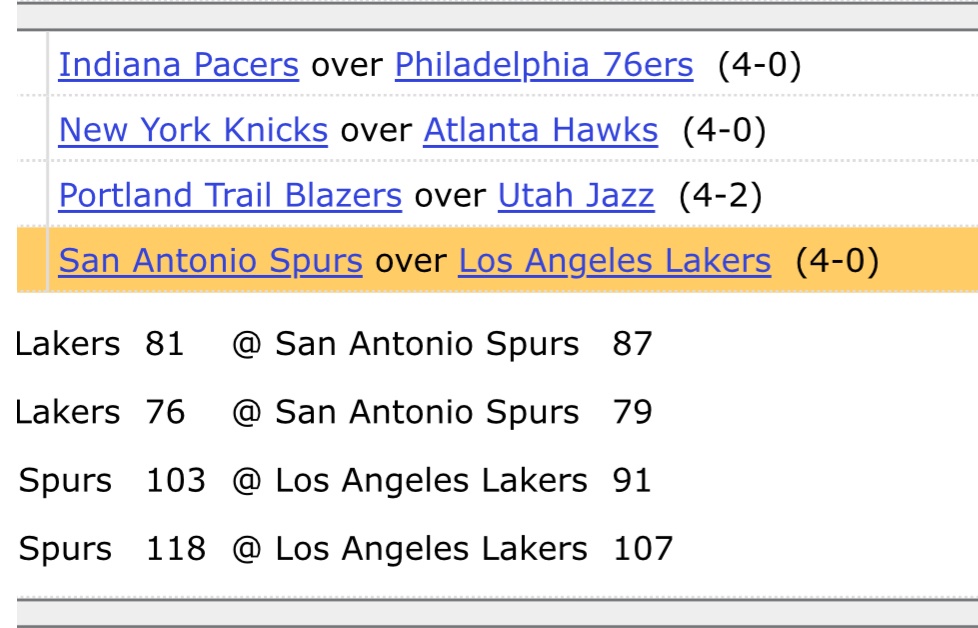978x628 pixels.
Task: Click the (4-2) series result
Action: coord(720,195)
